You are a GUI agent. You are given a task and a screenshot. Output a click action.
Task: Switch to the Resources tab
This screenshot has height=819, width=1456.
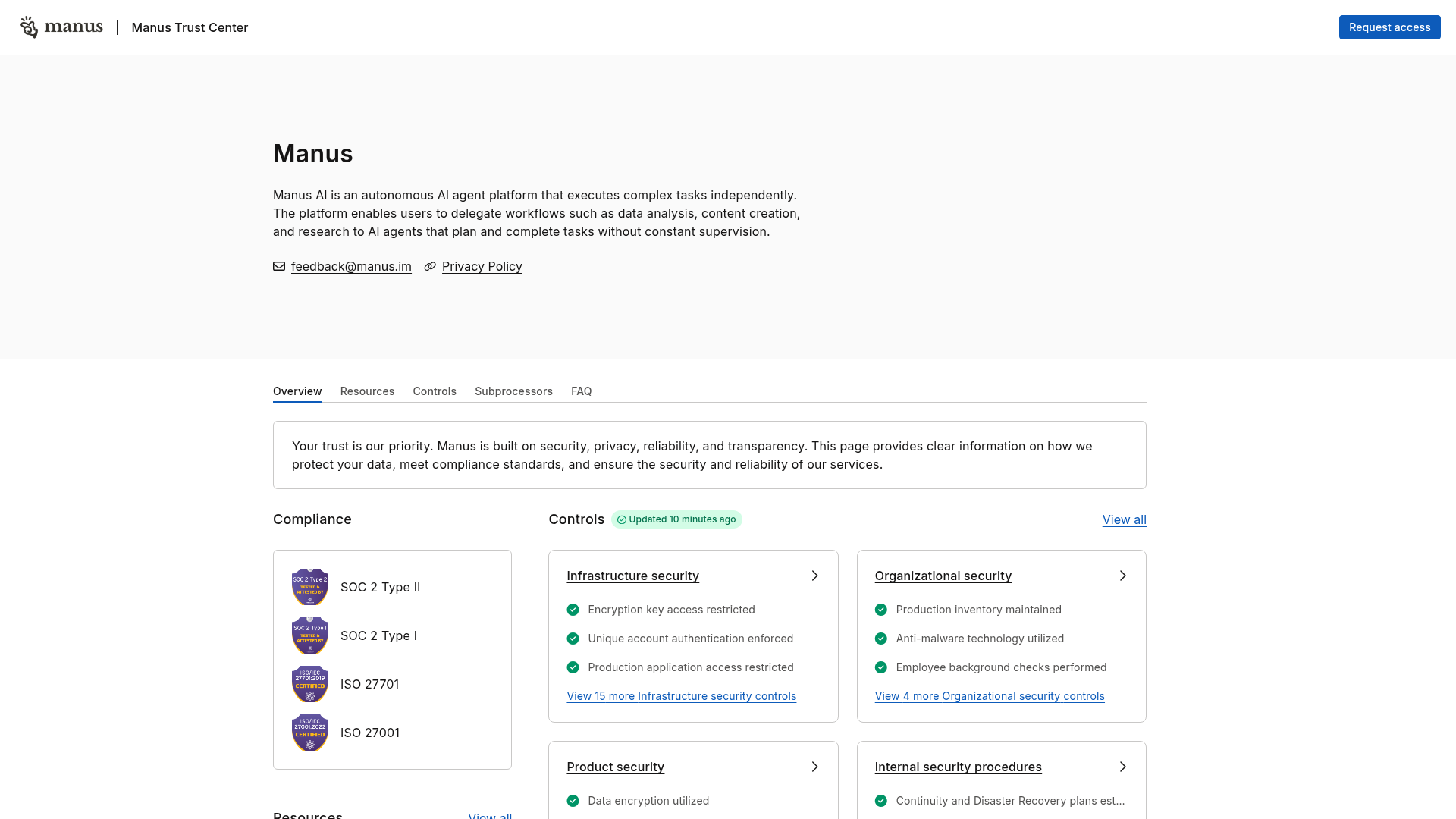[367, 391]
